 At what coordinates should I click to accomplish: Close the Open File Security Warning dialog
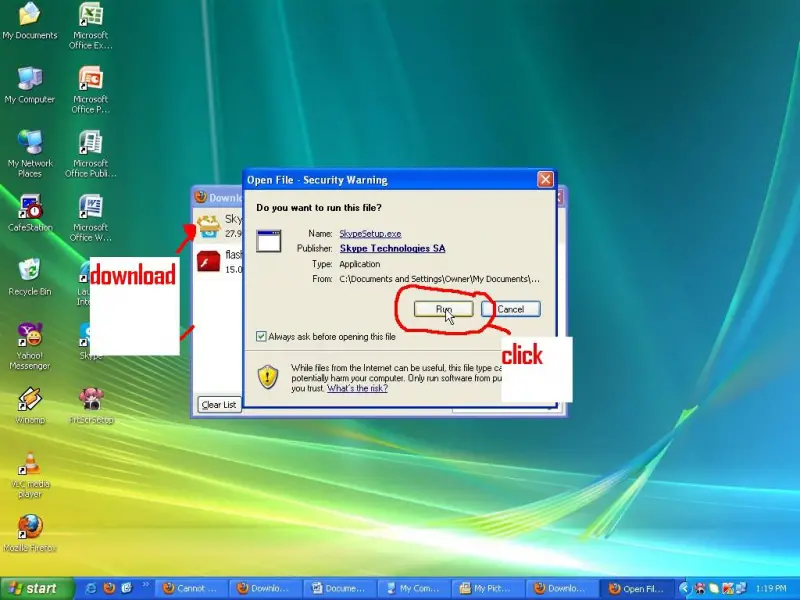tap(545, 180)
